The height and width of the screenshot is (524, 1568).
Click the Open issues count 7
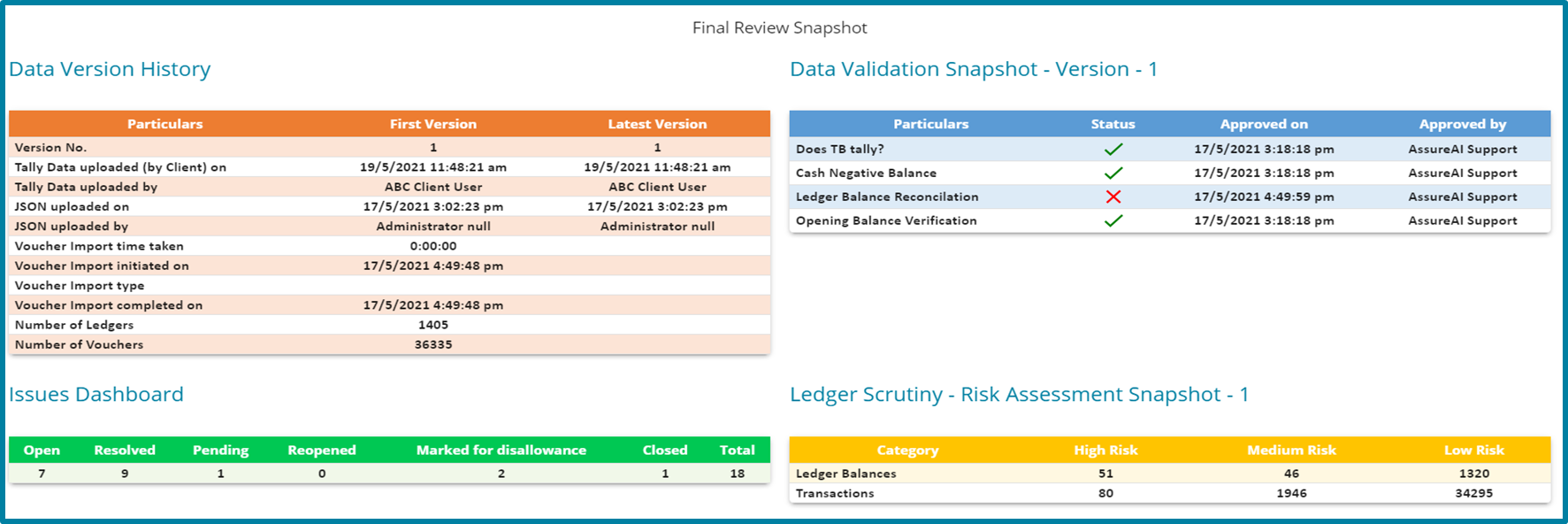click(x=42, y=474)
